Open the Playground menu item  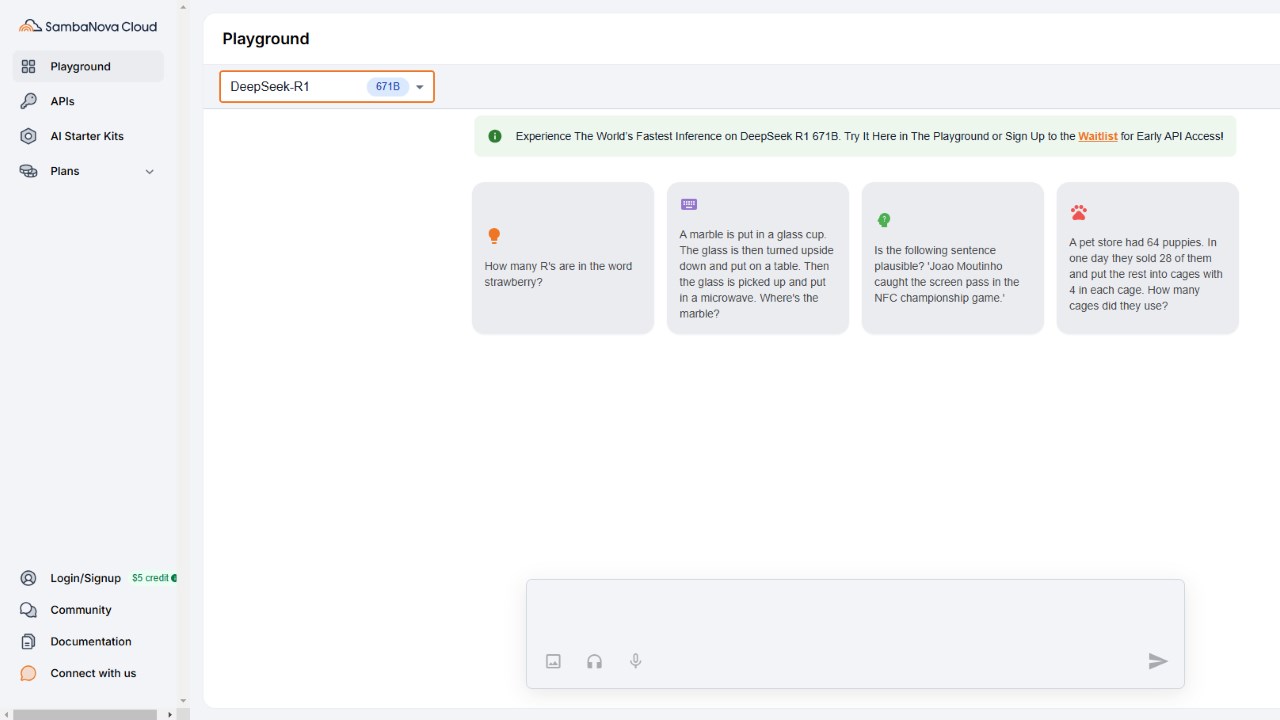pyautogui.click(x=88, y=67)
